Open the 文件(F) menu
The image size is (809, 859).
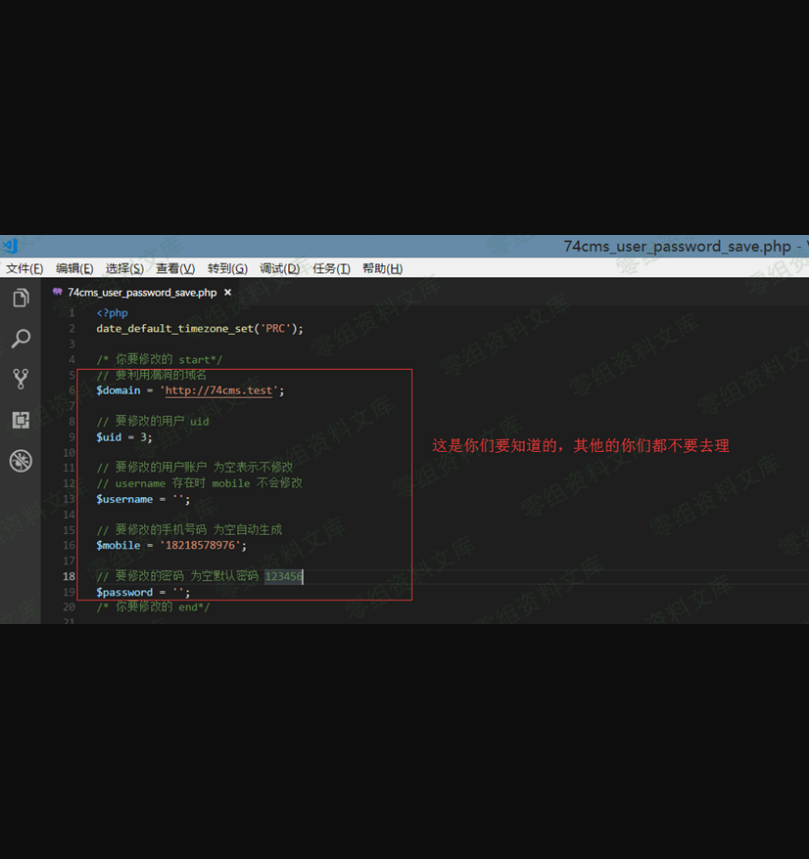click(24, 268)
